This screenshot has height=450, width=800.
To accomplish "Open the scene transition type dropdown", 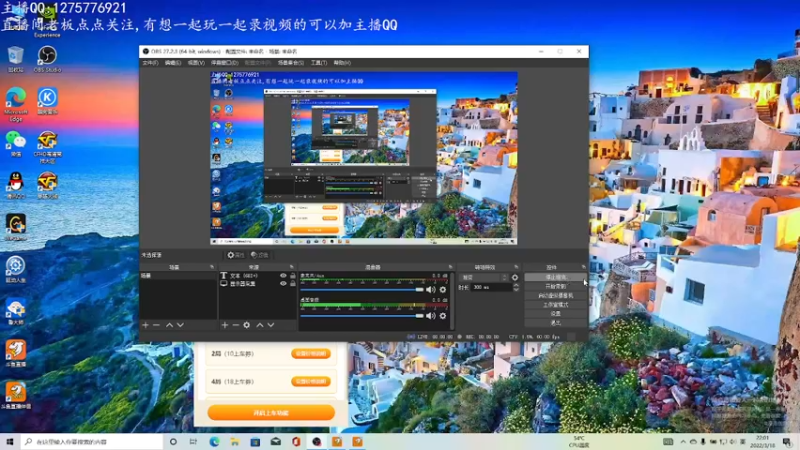I will click(x=484, y=278).
